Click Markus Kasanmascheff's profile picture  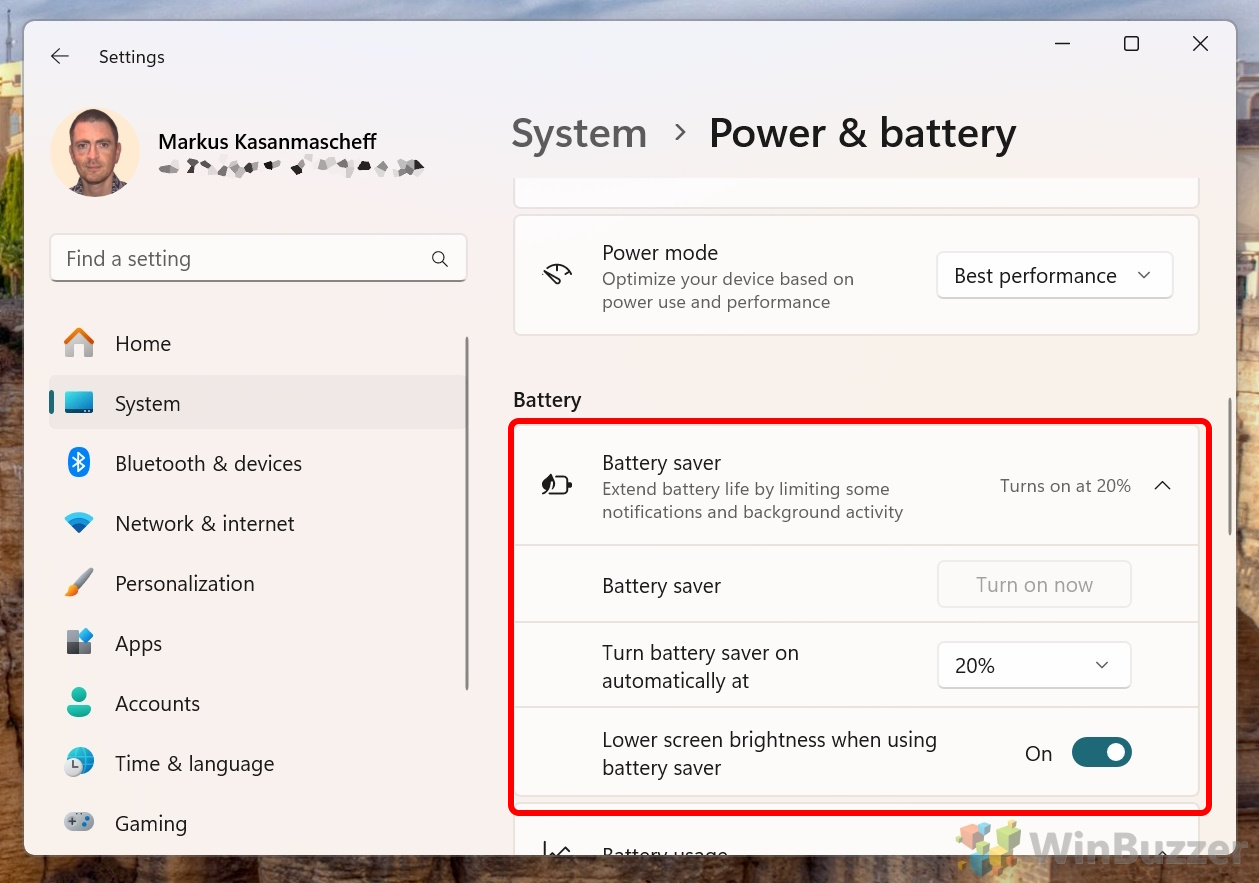[95, 151]
